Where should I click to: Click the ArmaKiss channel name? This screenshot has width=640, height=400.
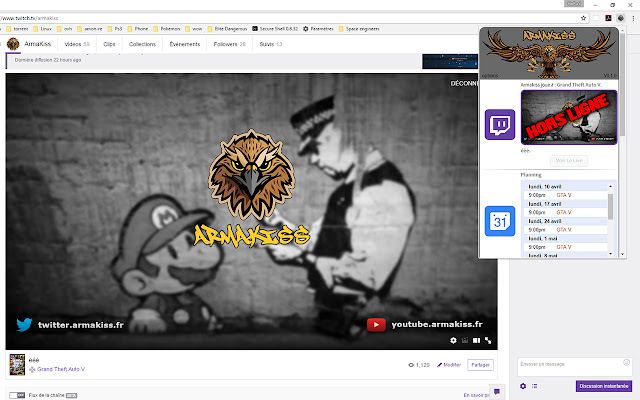pos(38,44)
